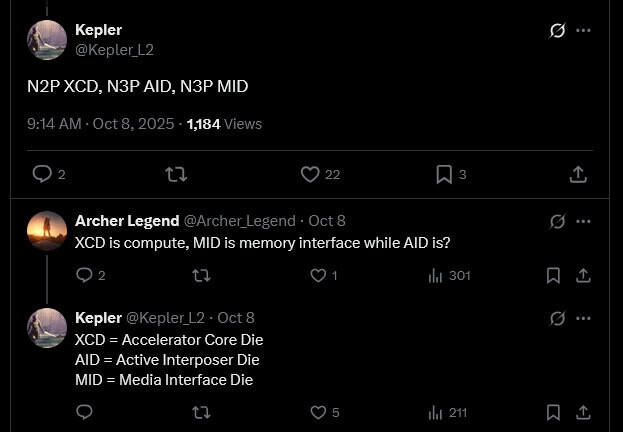Open @Kepler_L2 handle on main post
The image size is (623, 432).
pyautogui.click(x=114, y=49)
